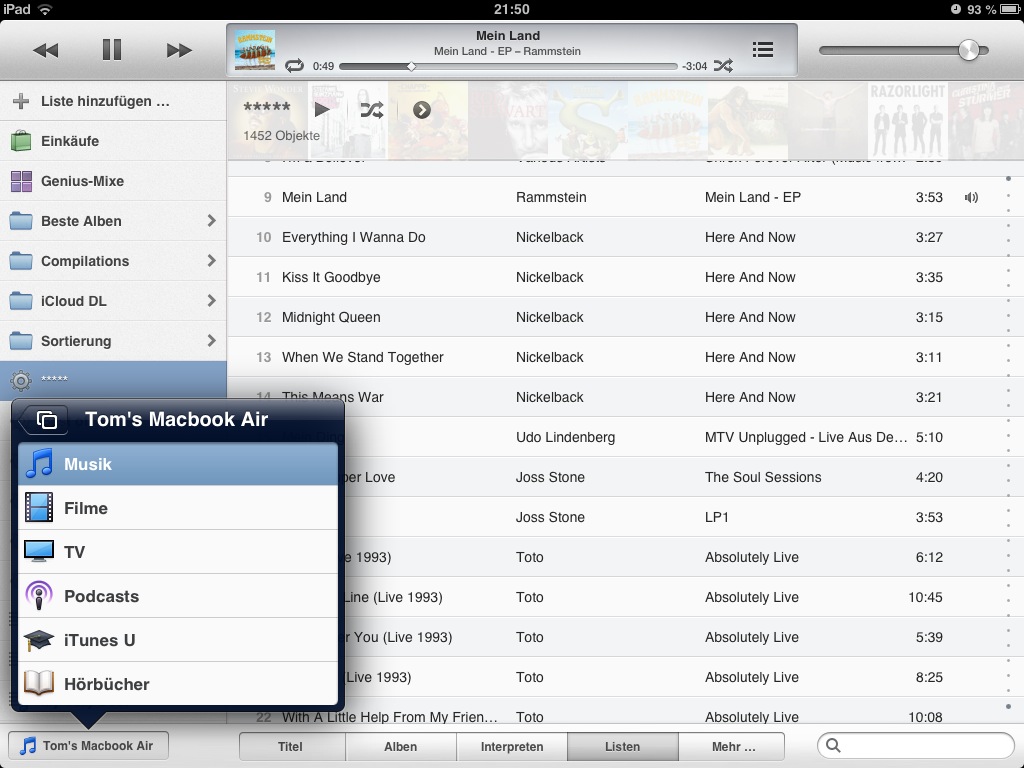Image resolution: width=1024 pixels, height=768 pixels.
Task: Select Musik in the library popup
Action: pos(178,464)
